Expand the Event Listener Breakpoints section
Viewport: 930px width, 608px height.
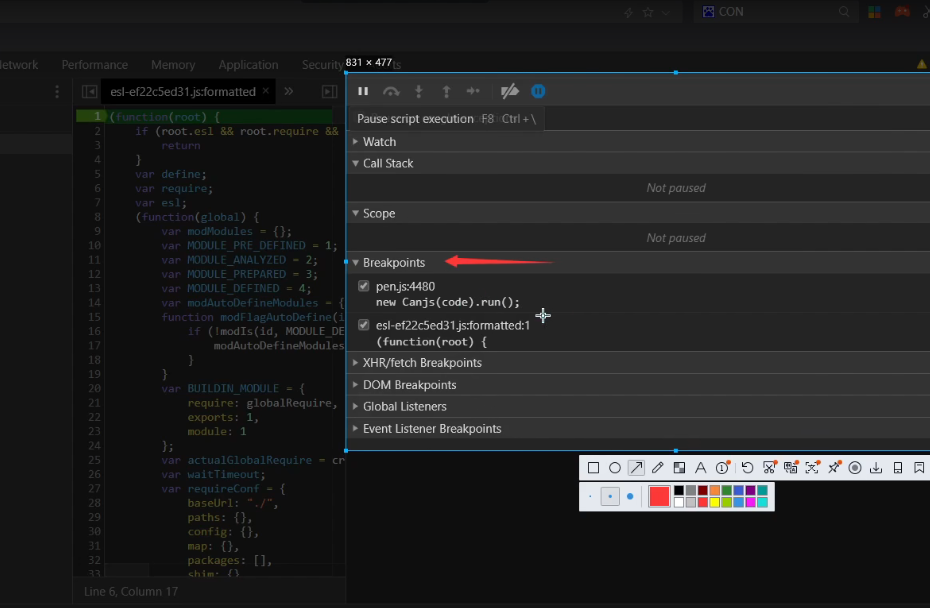click(x=431, y=429)
